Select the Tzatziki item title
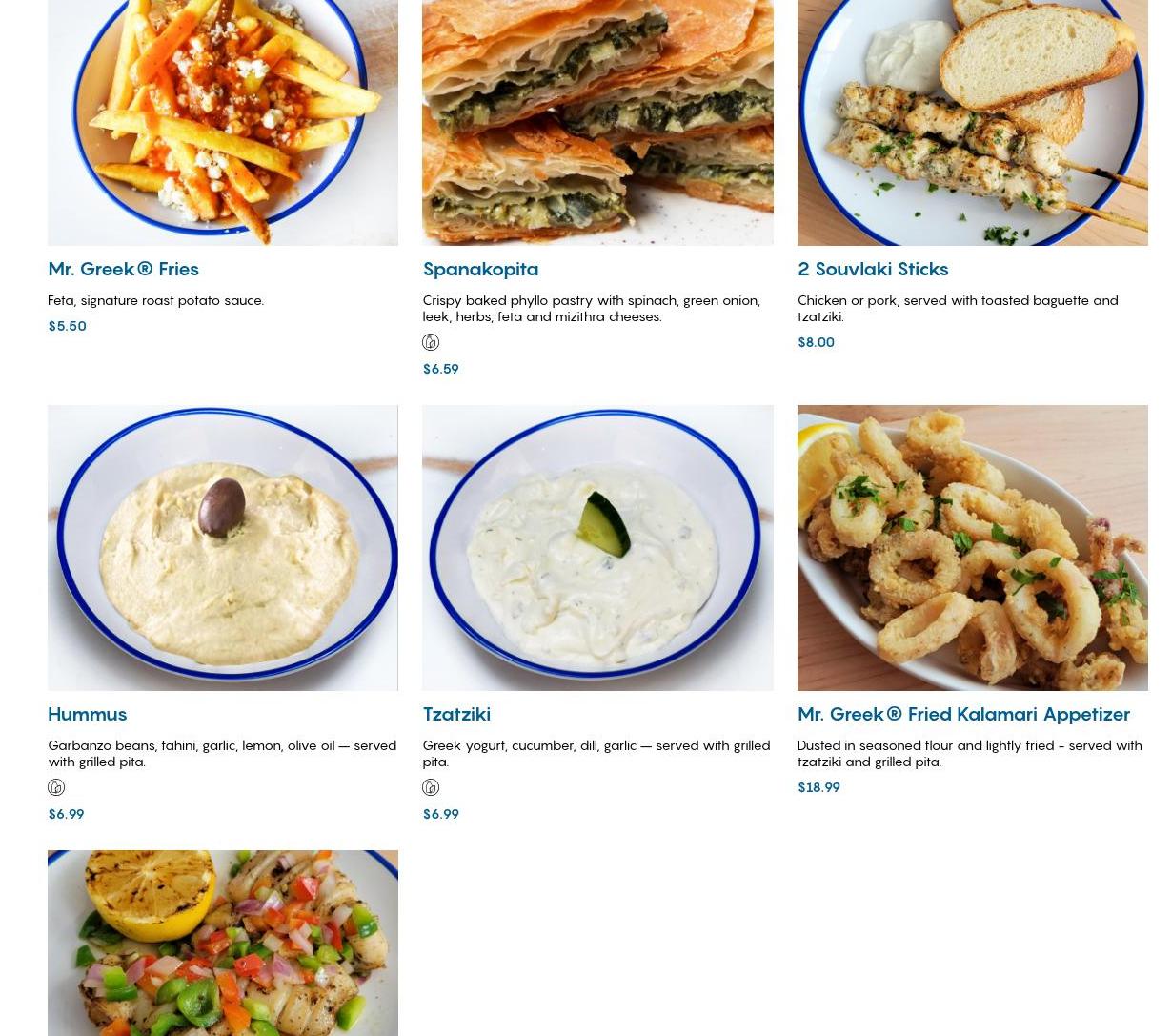The image size is (1172, 1036). click(456, 714)
